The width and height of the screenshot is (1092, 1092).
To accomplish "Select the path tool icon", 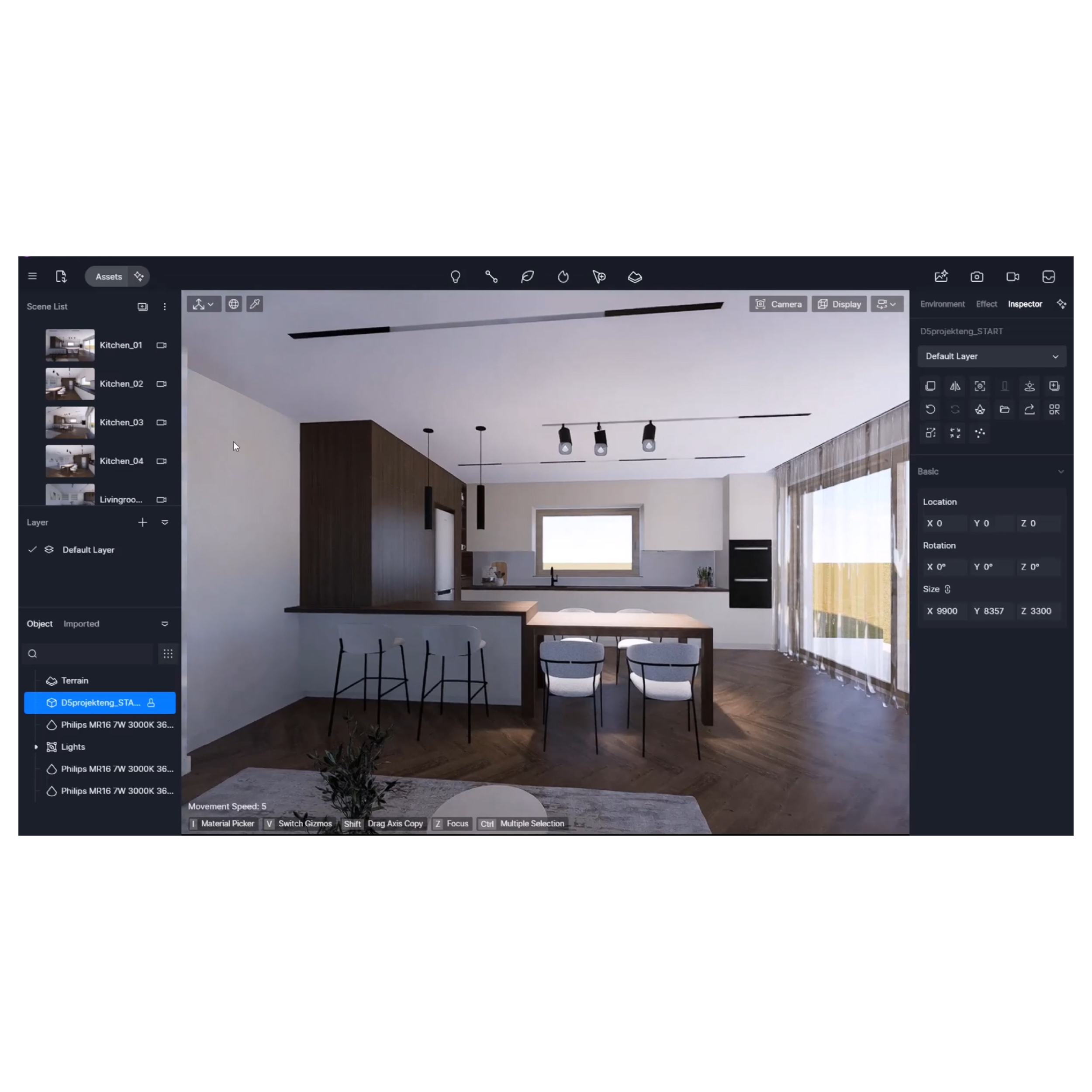I will pos(491,276).
